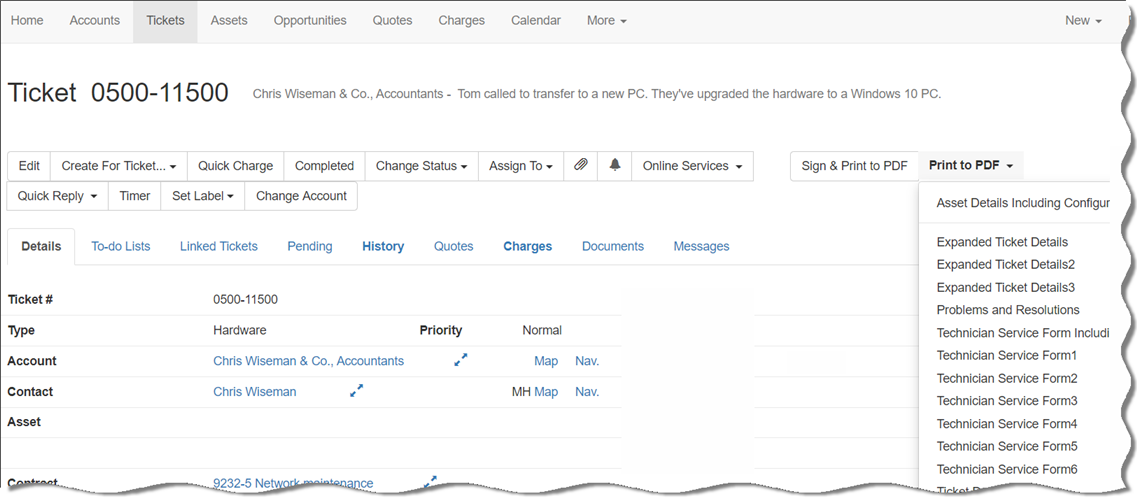
Task: Click the Sign & Print to PDF button
Action: pyautogui.click(x=854, y=166)
